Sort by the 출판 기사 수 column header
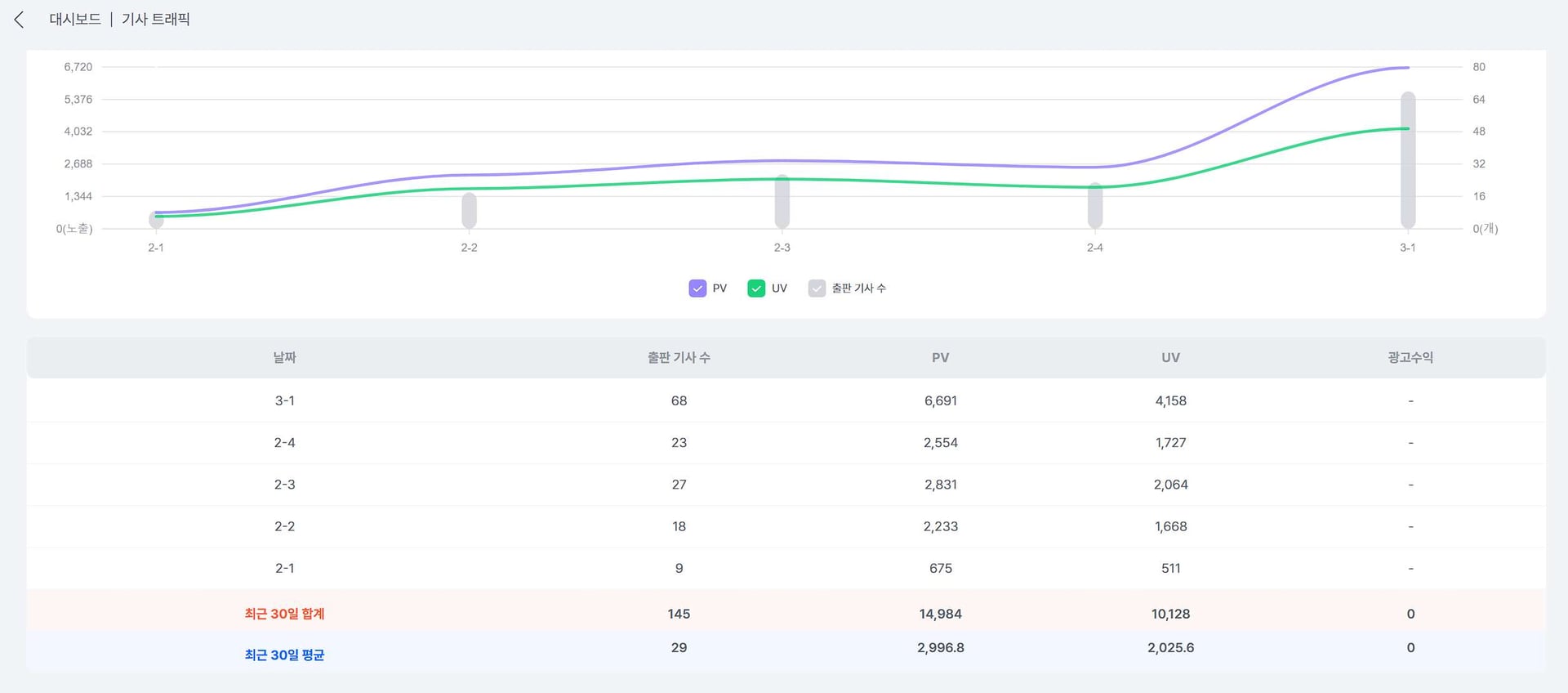 (x=679, y=358)
